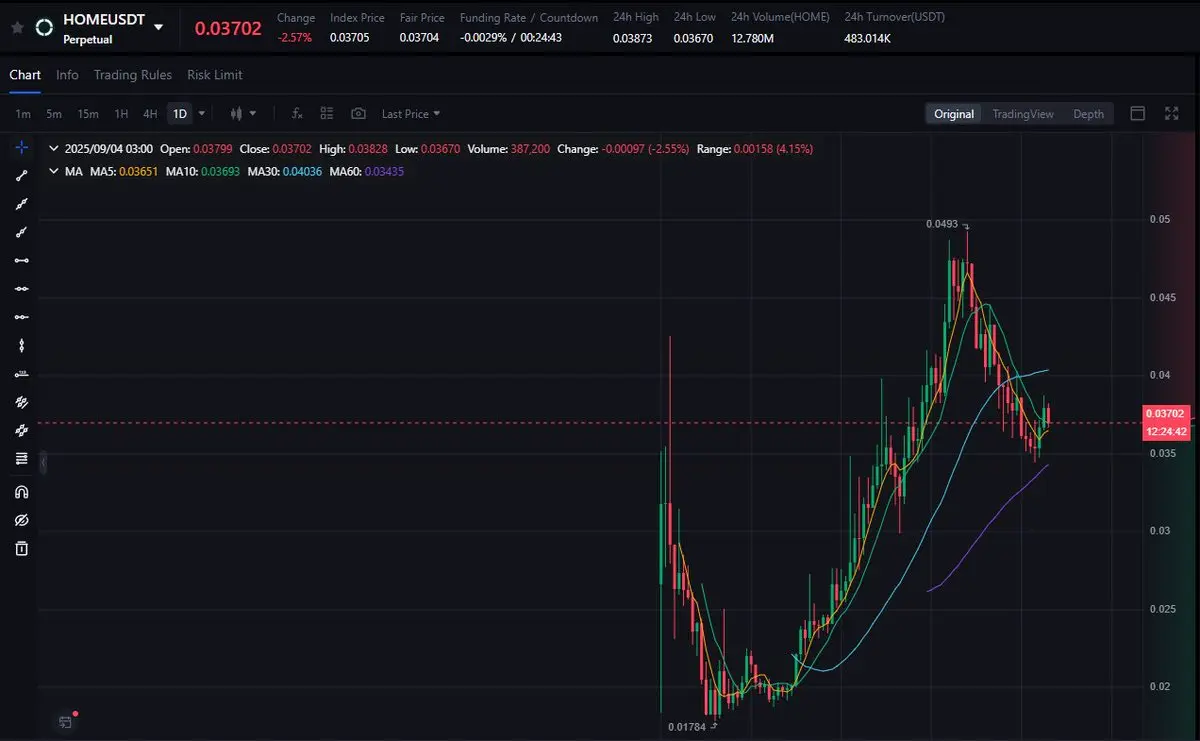
Task: Collapse the candle OHLC info row
Action: tap(53, 148)
